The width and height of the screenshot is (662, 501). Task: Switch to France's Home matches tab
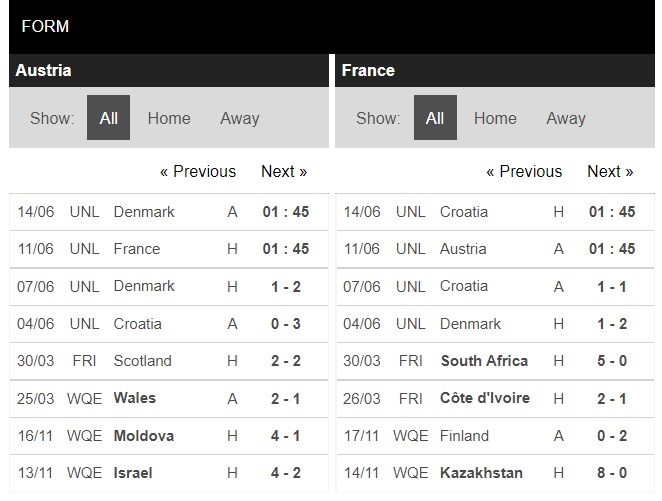[x=495, y=118]
